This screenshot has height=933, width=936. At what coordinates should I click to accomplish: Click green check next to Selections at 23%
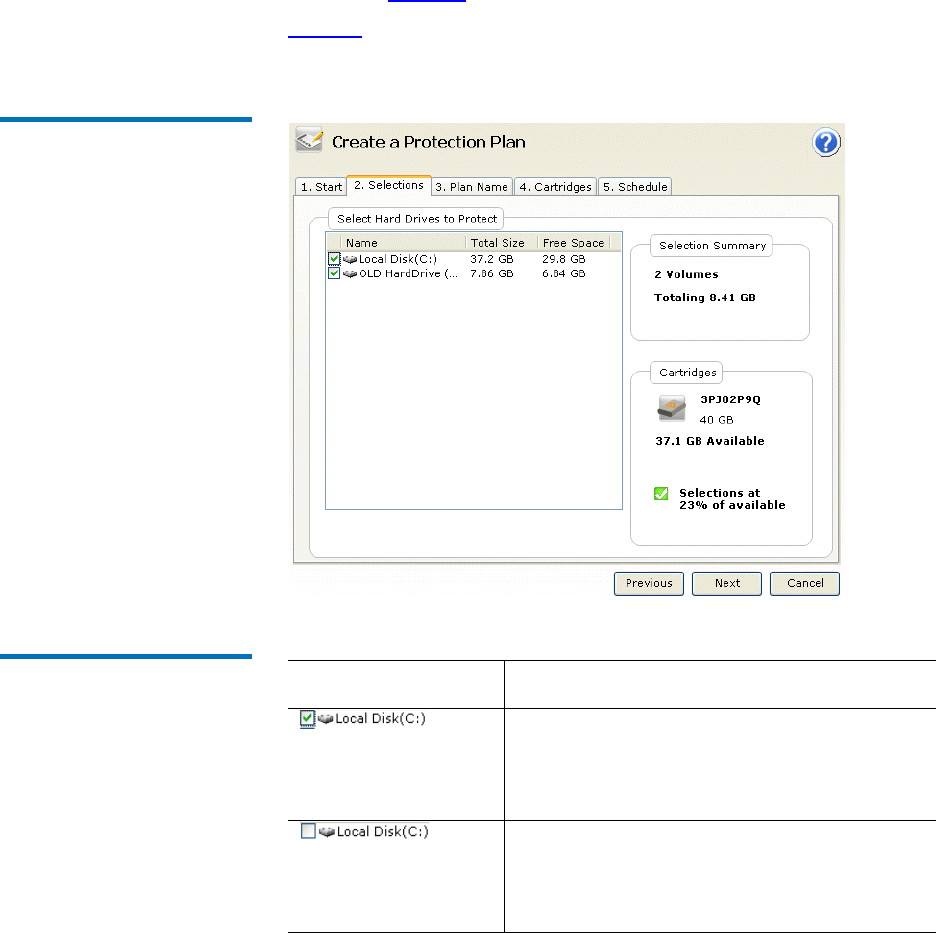[x=661, y=493]
